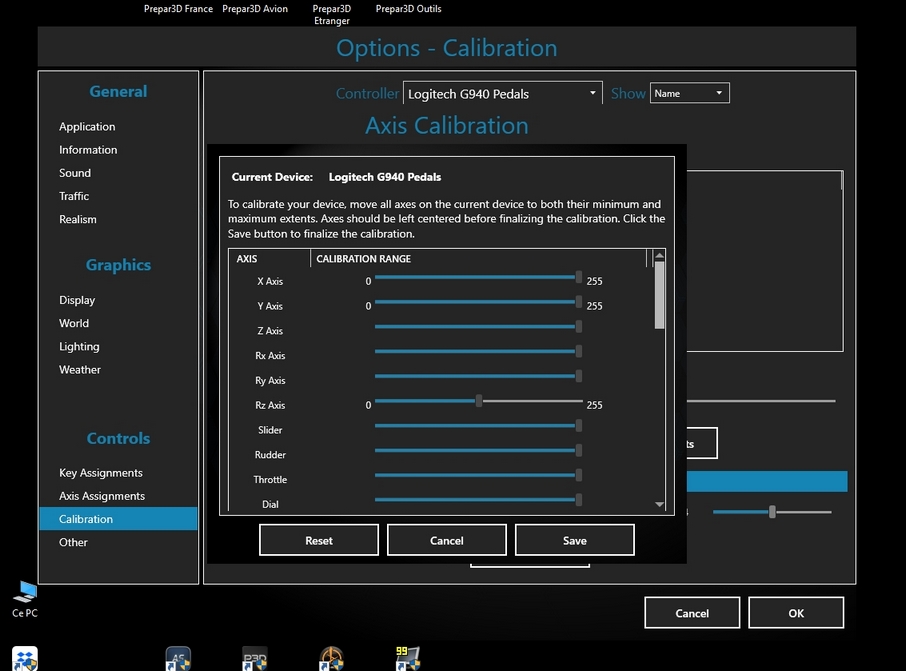Cancel the Axis Calibration dialog
This screenshot has width=906, height=671.
click(447, 540)
